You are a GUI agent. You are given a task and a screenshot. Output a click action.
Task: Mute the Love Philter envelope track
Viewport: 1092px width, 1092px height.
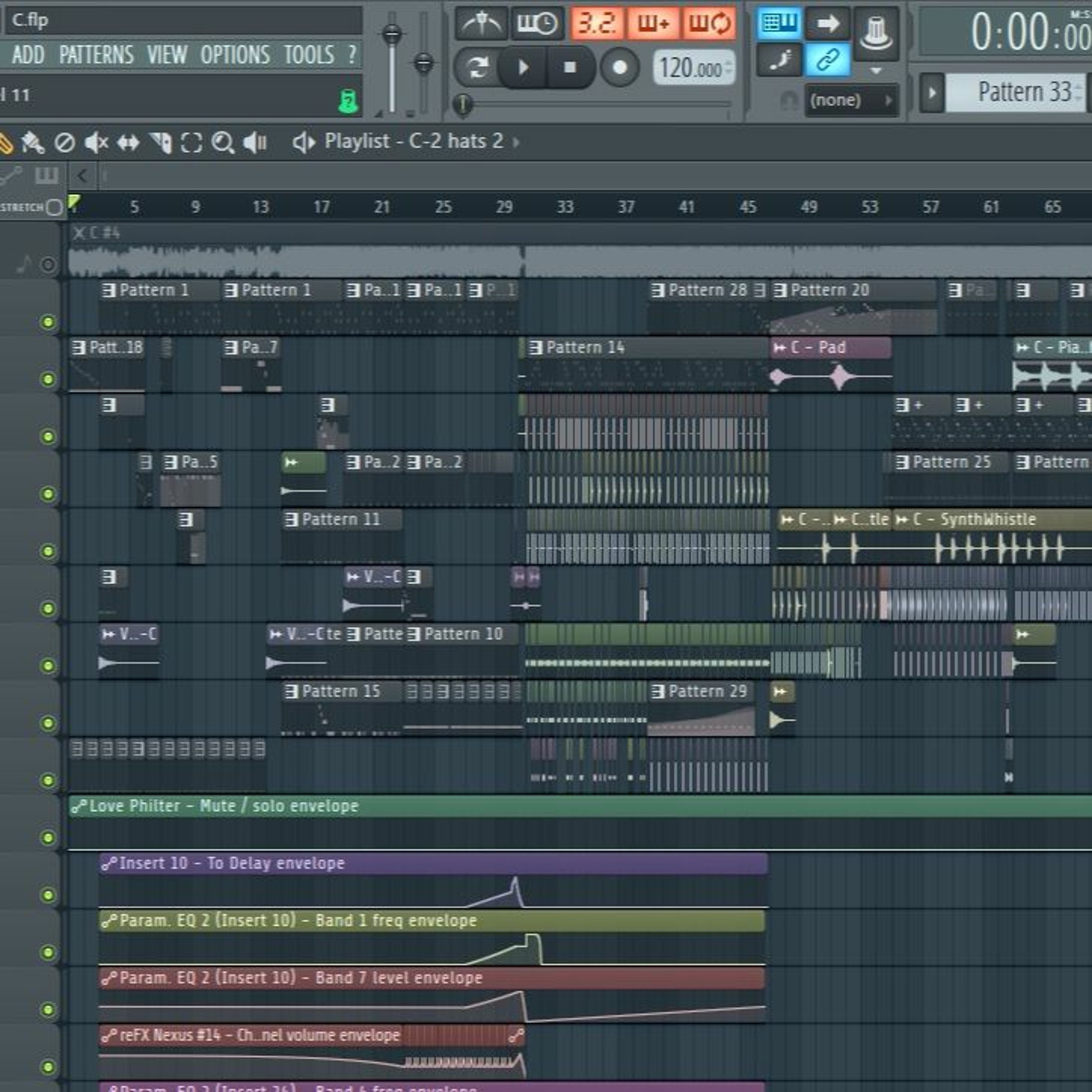49,837
